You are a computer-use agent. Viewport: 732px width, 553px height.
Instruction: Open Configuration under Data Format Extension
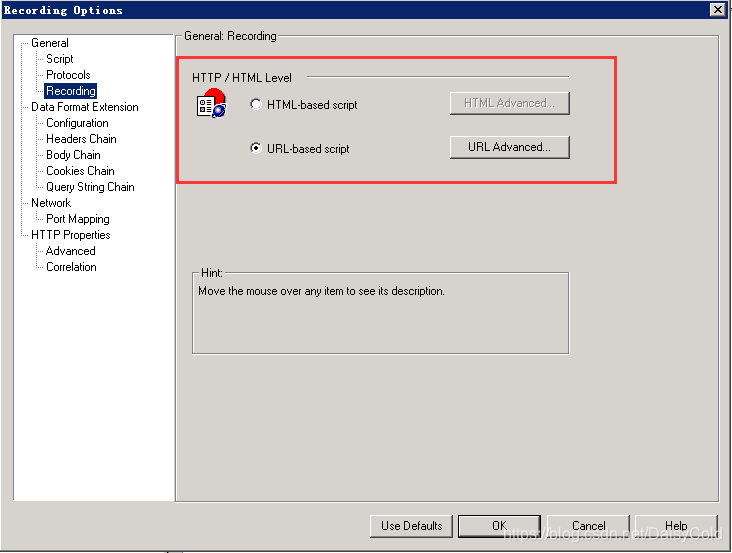77,123
